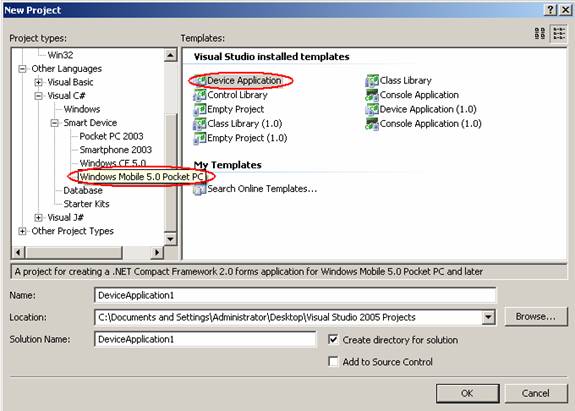Uncheck Create directory for solution
575x411 pixels.
click(x=333, y=340)
